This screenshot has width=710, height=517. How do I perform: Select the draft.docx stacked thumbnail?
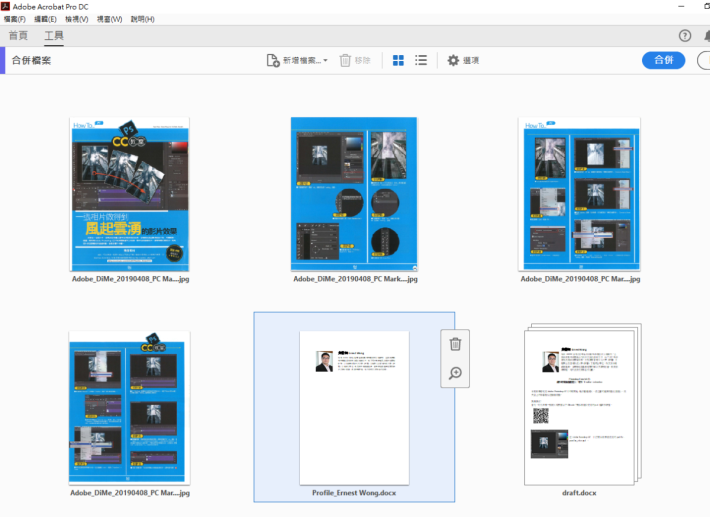point(583,404)
